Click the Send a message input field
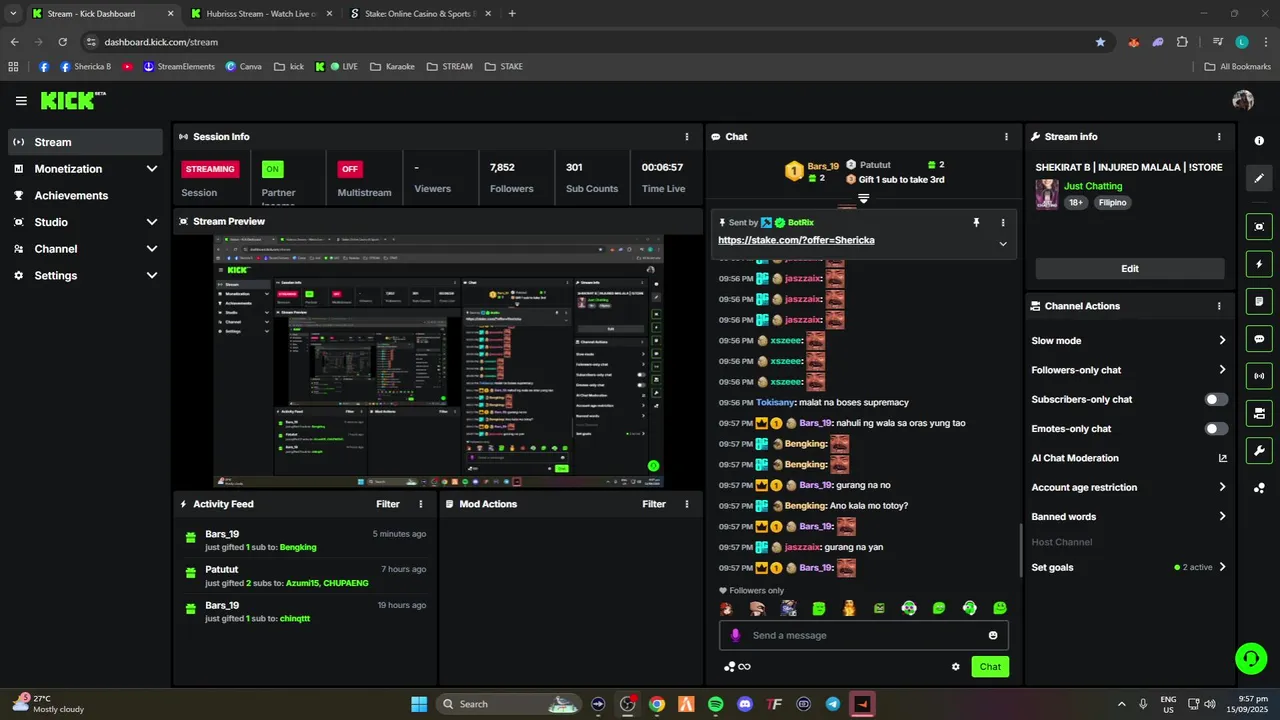Image resolution: width=1280 pixels, height=720 pixels. 864,635
